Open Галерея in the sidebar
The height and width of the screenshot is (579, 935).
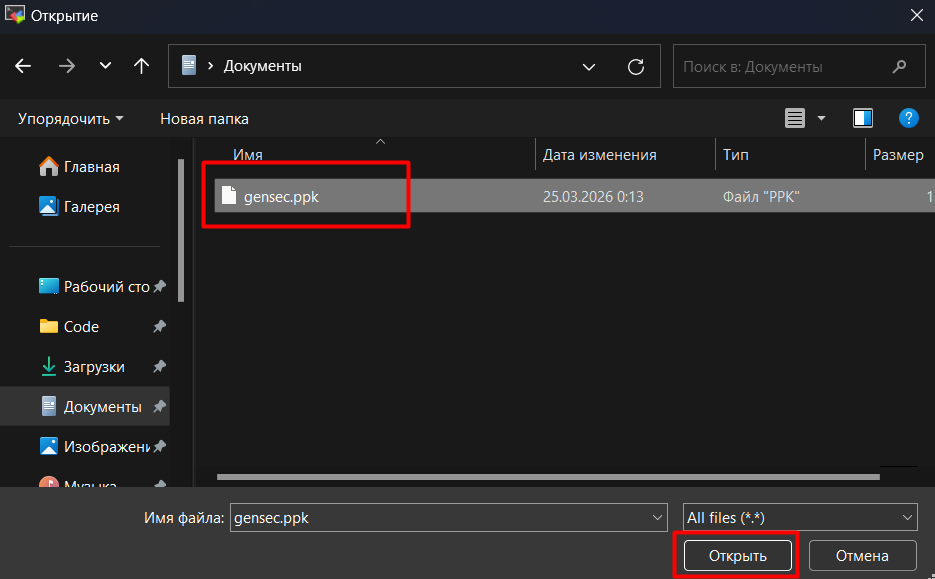pos(79,206)
